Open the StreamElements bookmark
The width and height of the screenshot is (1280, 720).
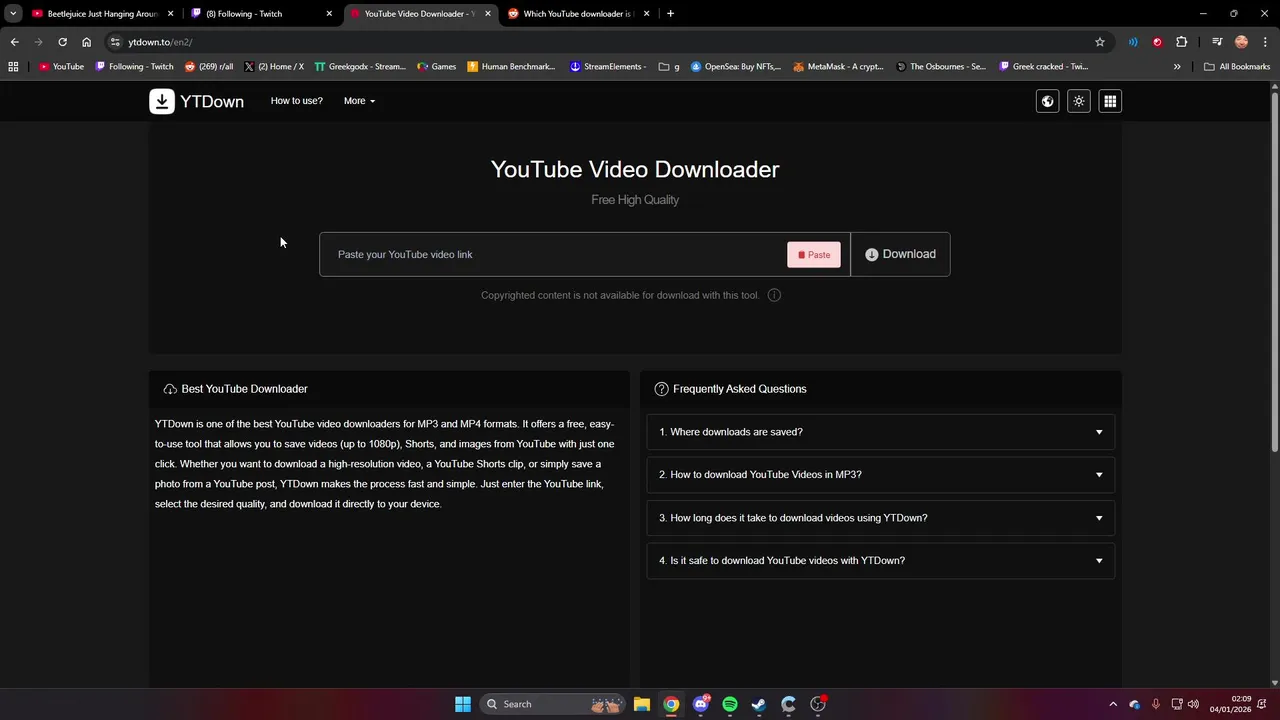point(609,67)
